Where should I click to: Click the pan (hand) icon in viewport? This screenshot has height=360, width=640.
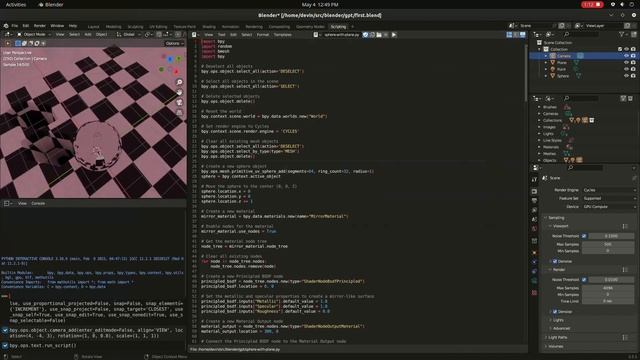[x=179, y=92]
